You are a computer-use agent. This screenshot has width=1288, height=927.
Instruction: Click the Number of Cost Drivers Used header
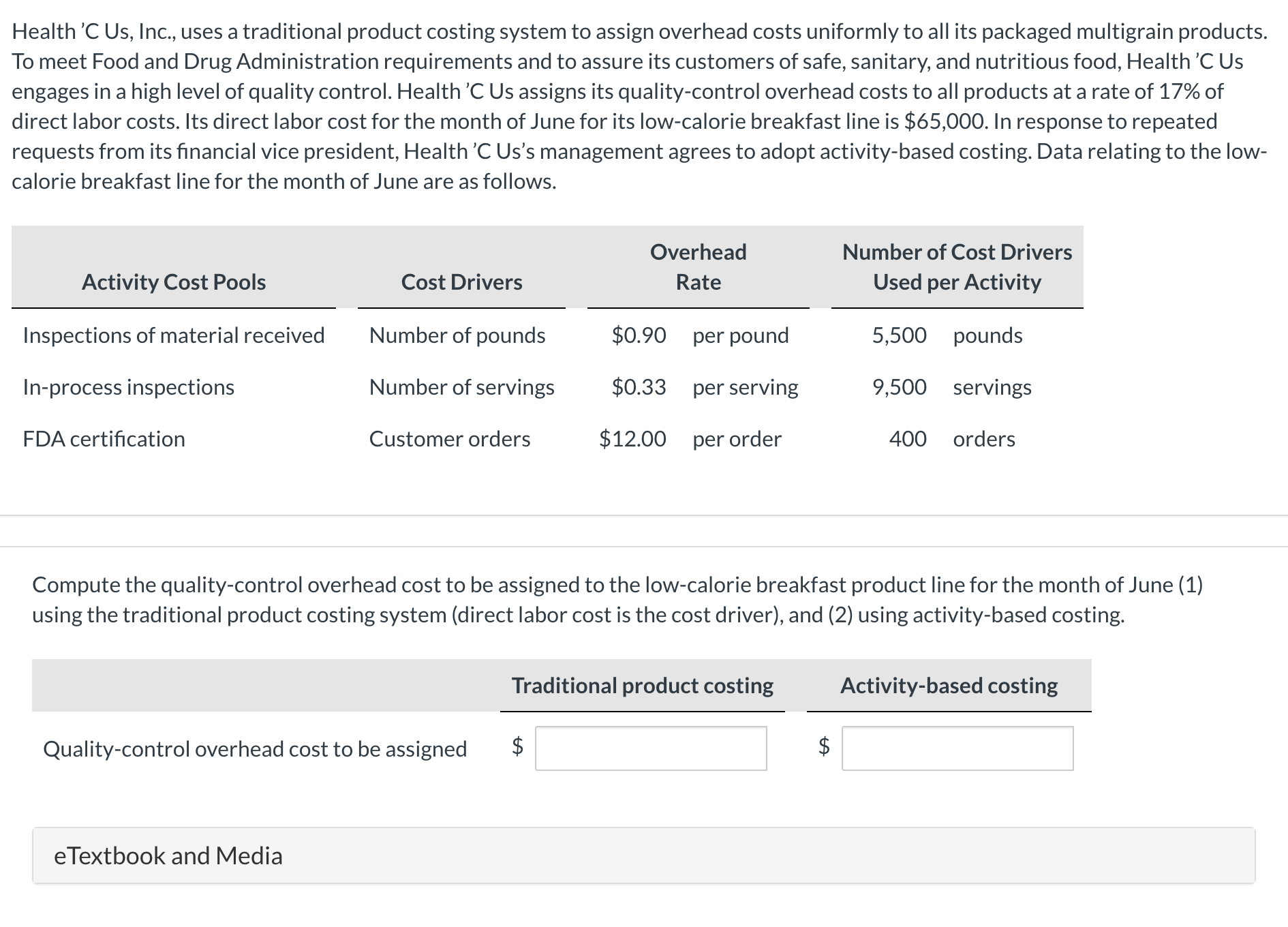[957, 267]
